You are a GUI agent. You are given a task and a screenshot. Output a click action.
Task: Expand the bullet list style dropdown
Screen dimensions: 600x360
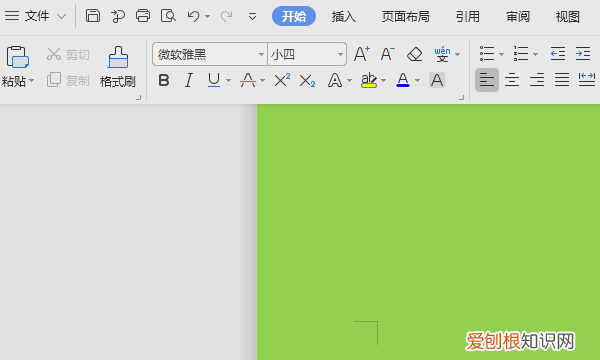[x=501, y=54]
